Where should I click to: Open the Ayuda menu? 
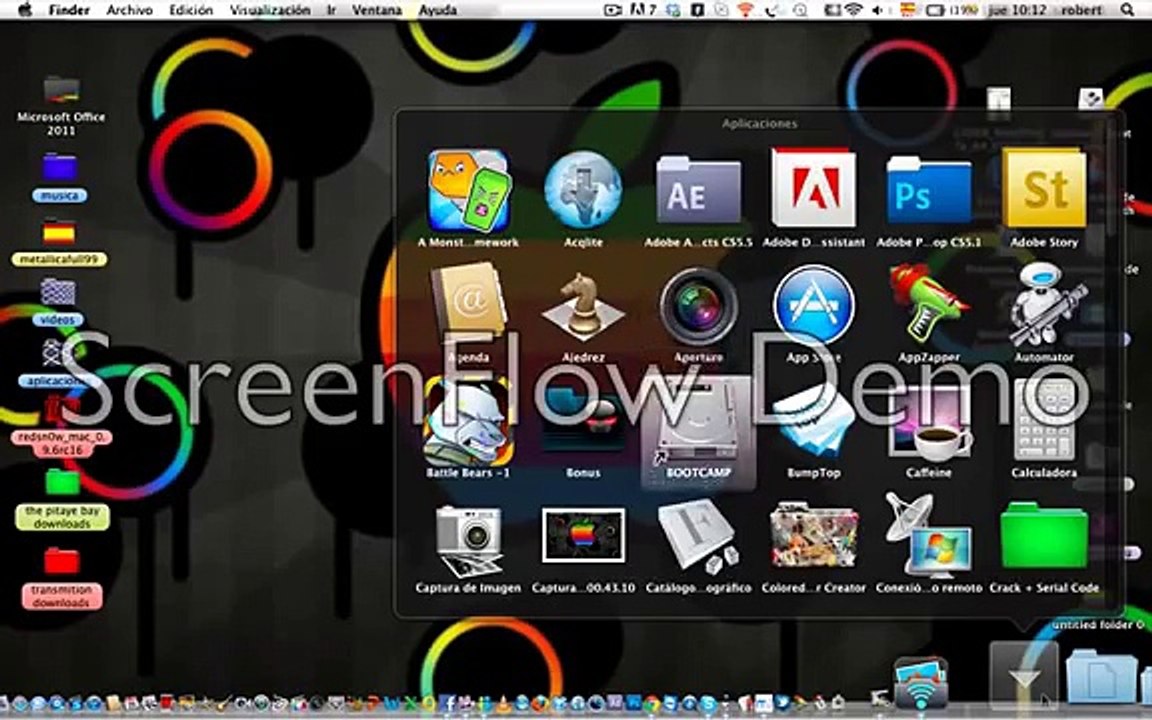(x=438, y=10)
